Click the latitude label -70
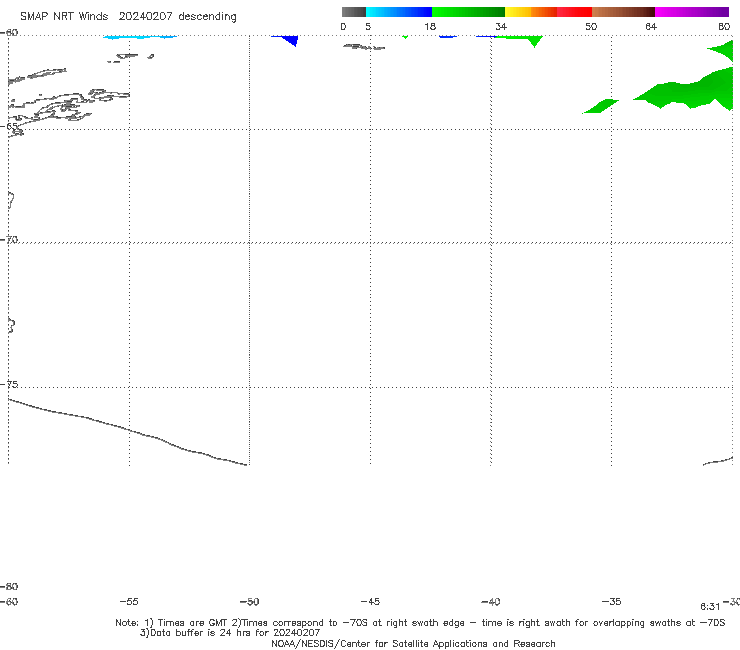 (9, 240)
